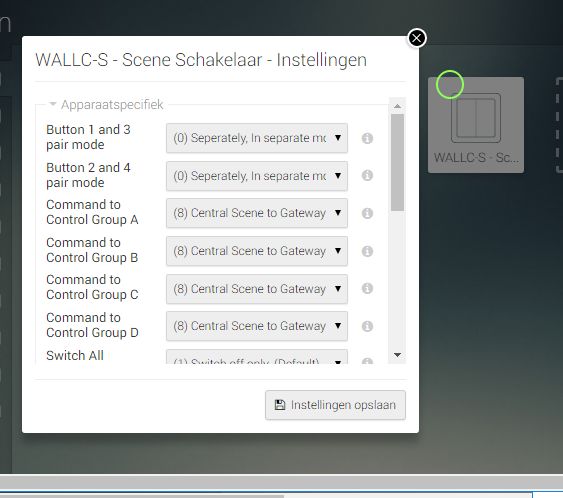Screen dimensions: 563x498
Task: Show info for Control Group C command
Action: tap(367, 288)
